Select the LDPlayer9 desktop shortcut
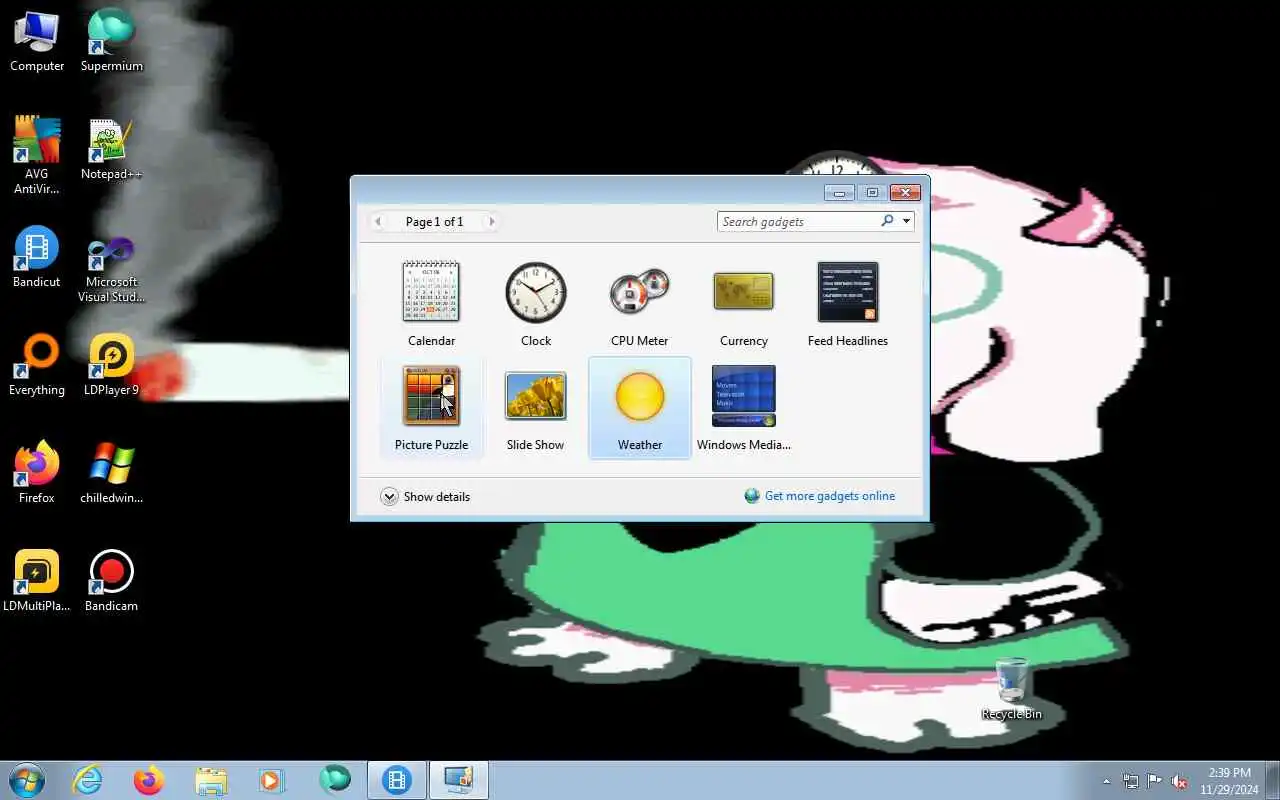This screenshot has width=1280, height=800. [x=112, y=366]
